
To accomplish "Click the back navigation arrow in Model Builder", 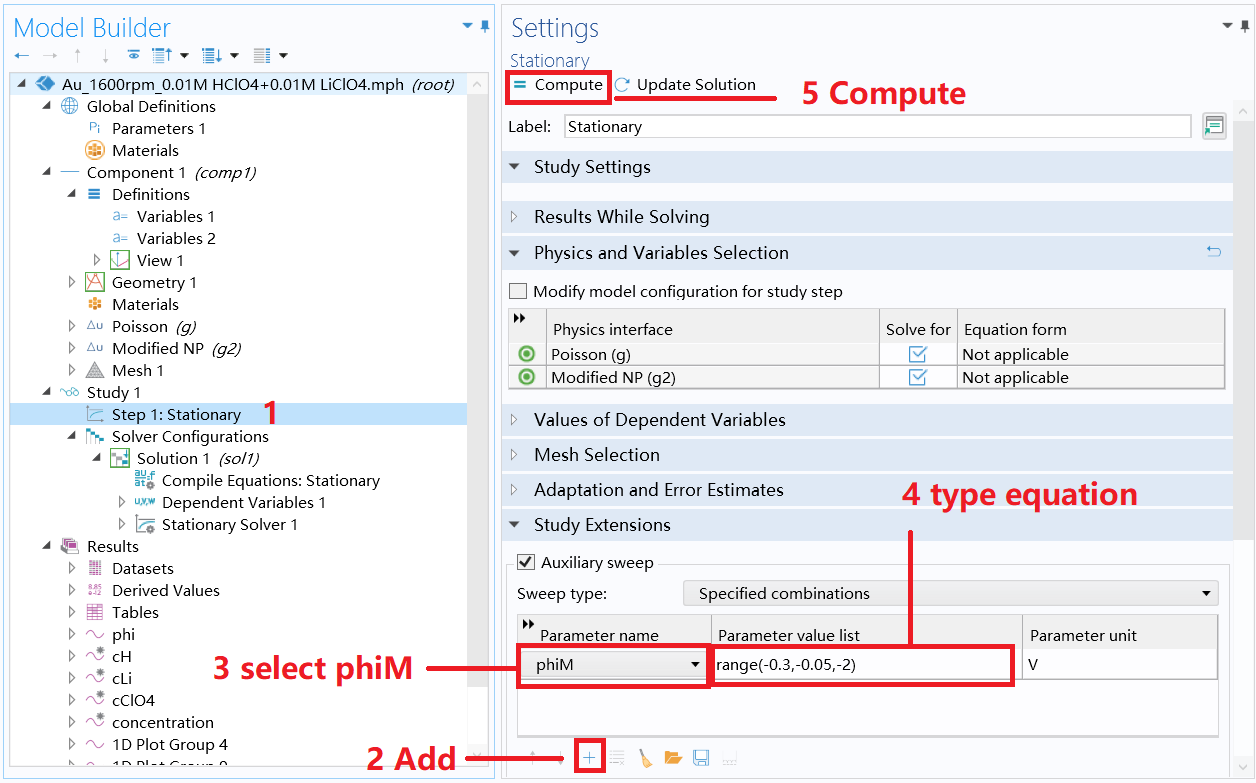I will tap(20, 55).
